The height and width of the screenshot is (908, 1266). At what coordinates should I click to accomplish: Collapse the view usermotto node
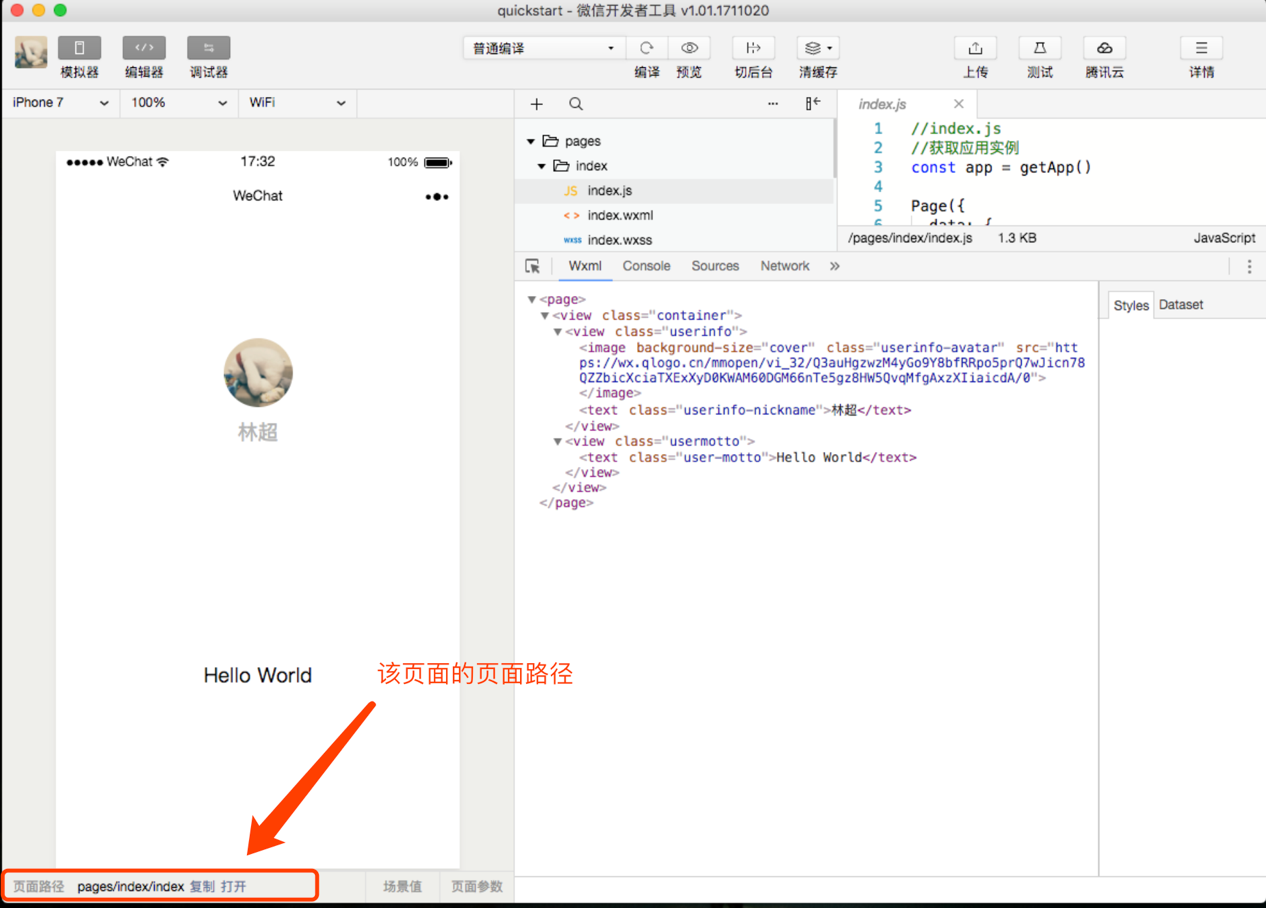[x=558, y=441]
